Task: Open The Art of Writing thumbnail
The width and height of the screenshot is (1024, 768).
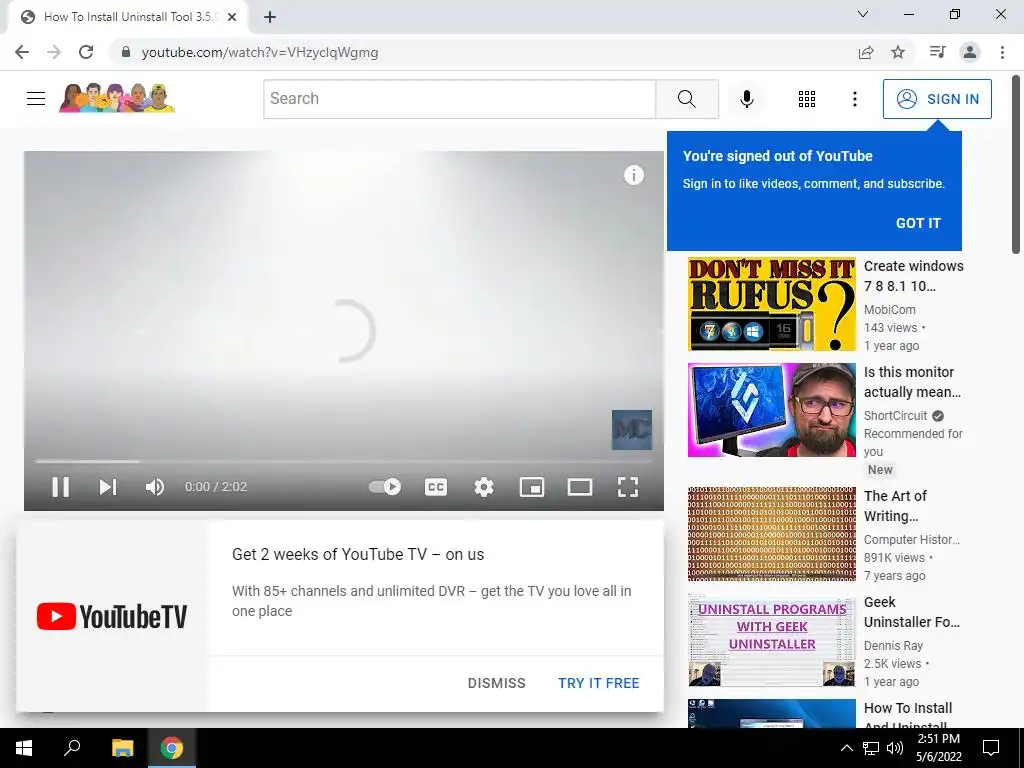Action: pos(771,534)
